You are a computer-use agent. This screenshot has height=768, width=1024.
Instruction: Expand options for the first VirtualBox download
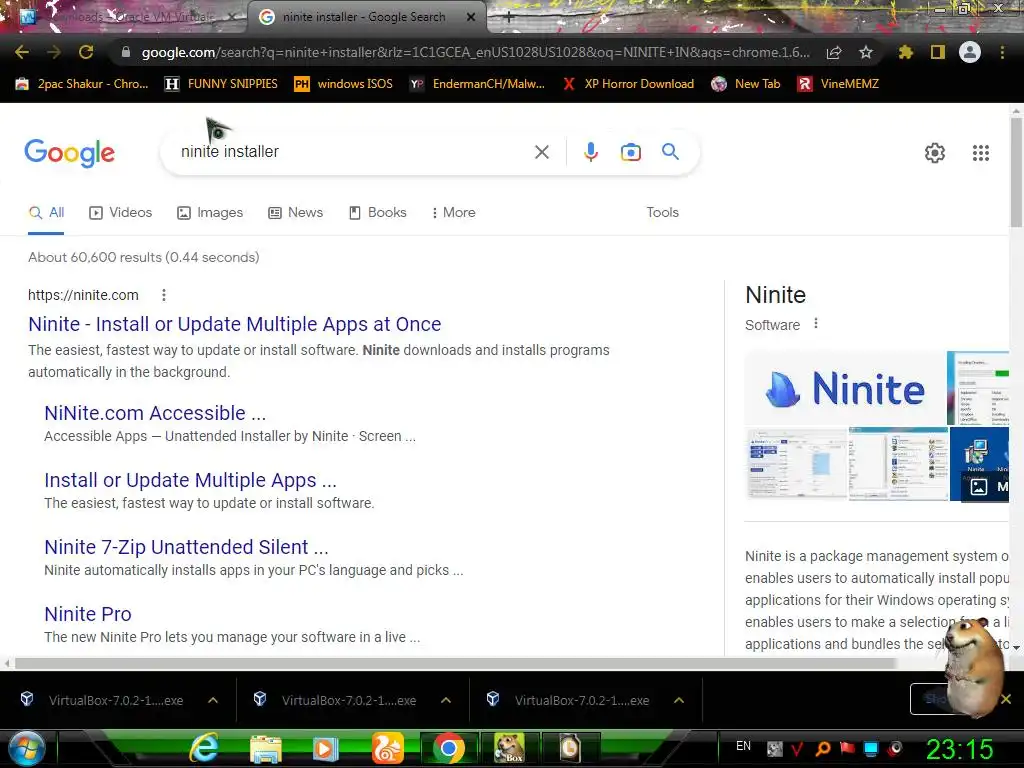pos(213,700)
